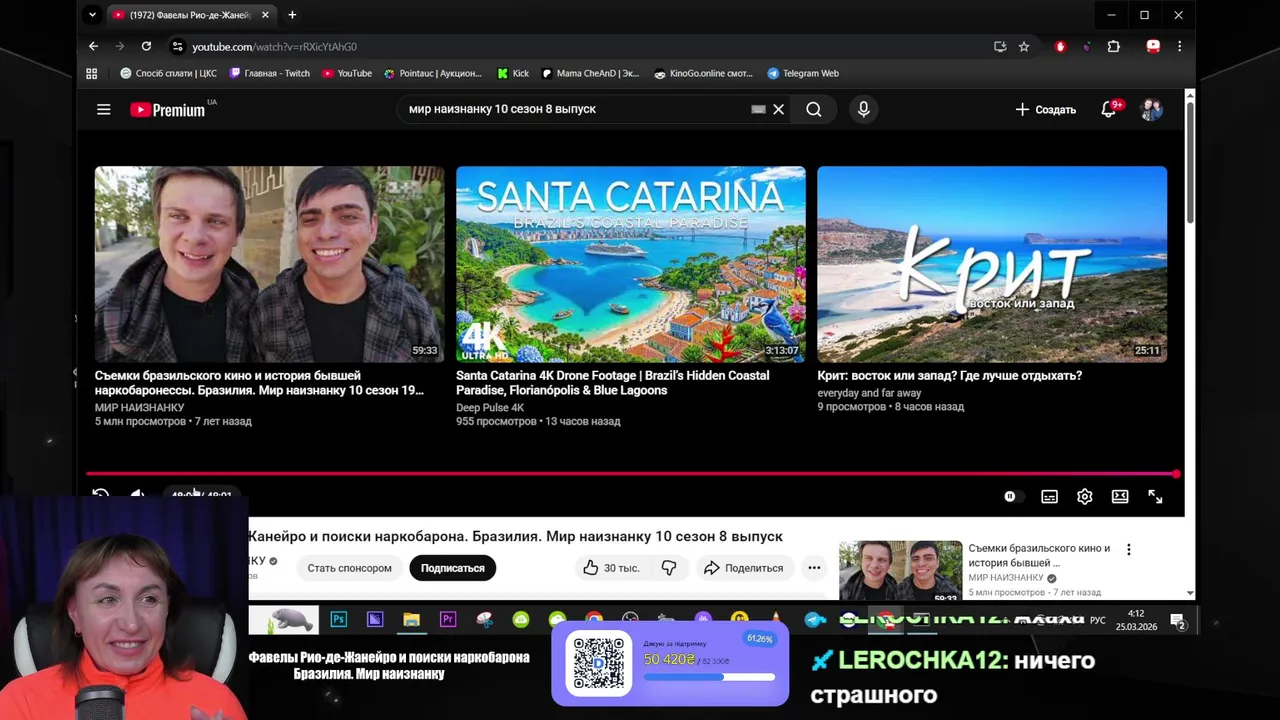Open Photoshop from taskbar
This screenshot has width=1280, height=720.
pyautogui.click(x=338, y=620)
